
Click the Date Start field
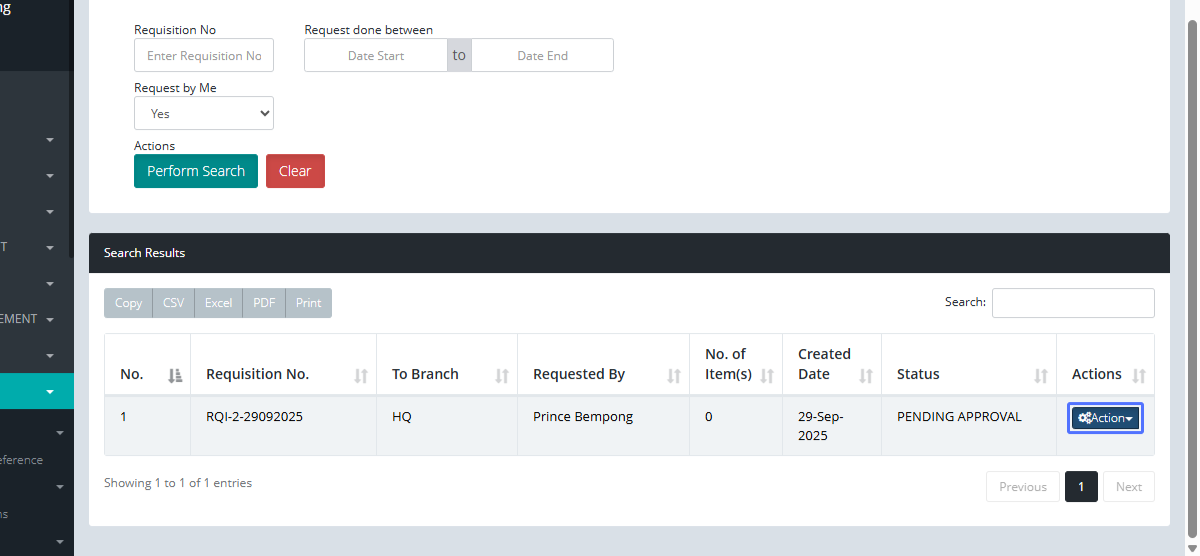point(376,56)
